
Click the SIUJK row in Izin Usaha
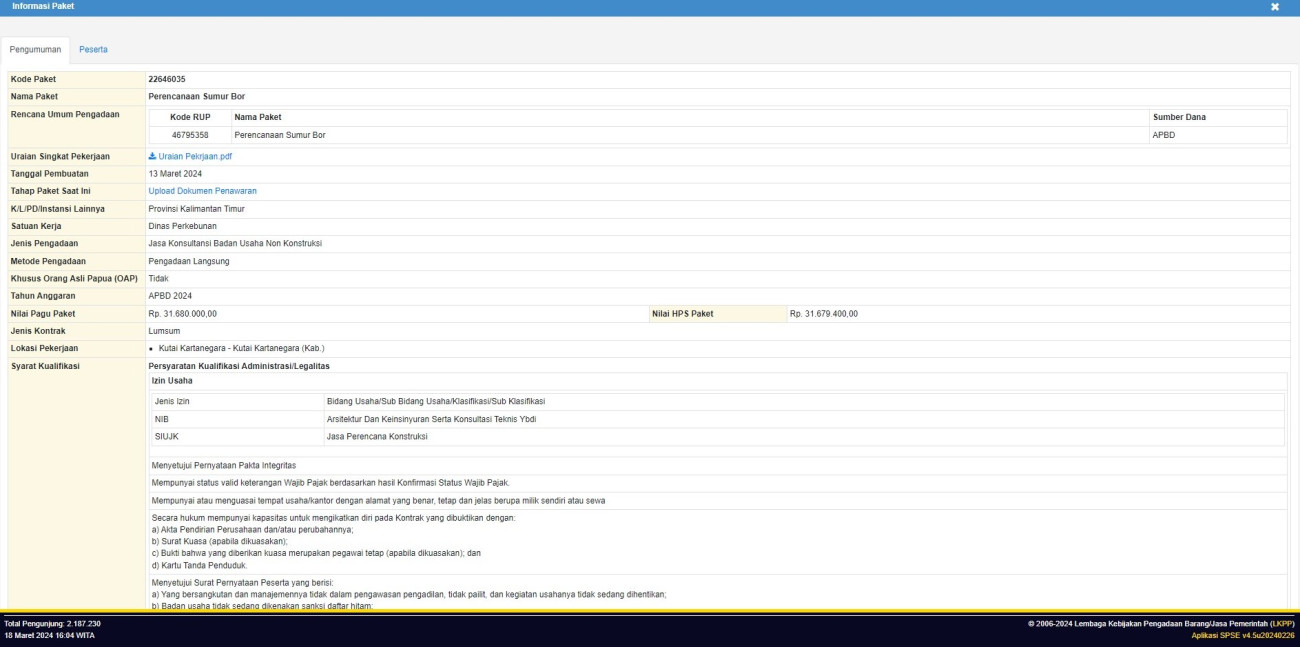pyautogui.click(x=167, y=437)
